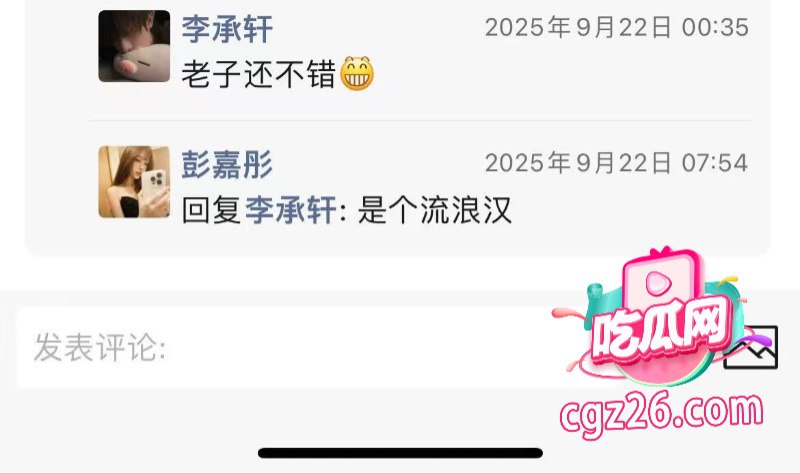Tap the grinning emoji in first comment

pyautogui.click(x=357, y=74)
